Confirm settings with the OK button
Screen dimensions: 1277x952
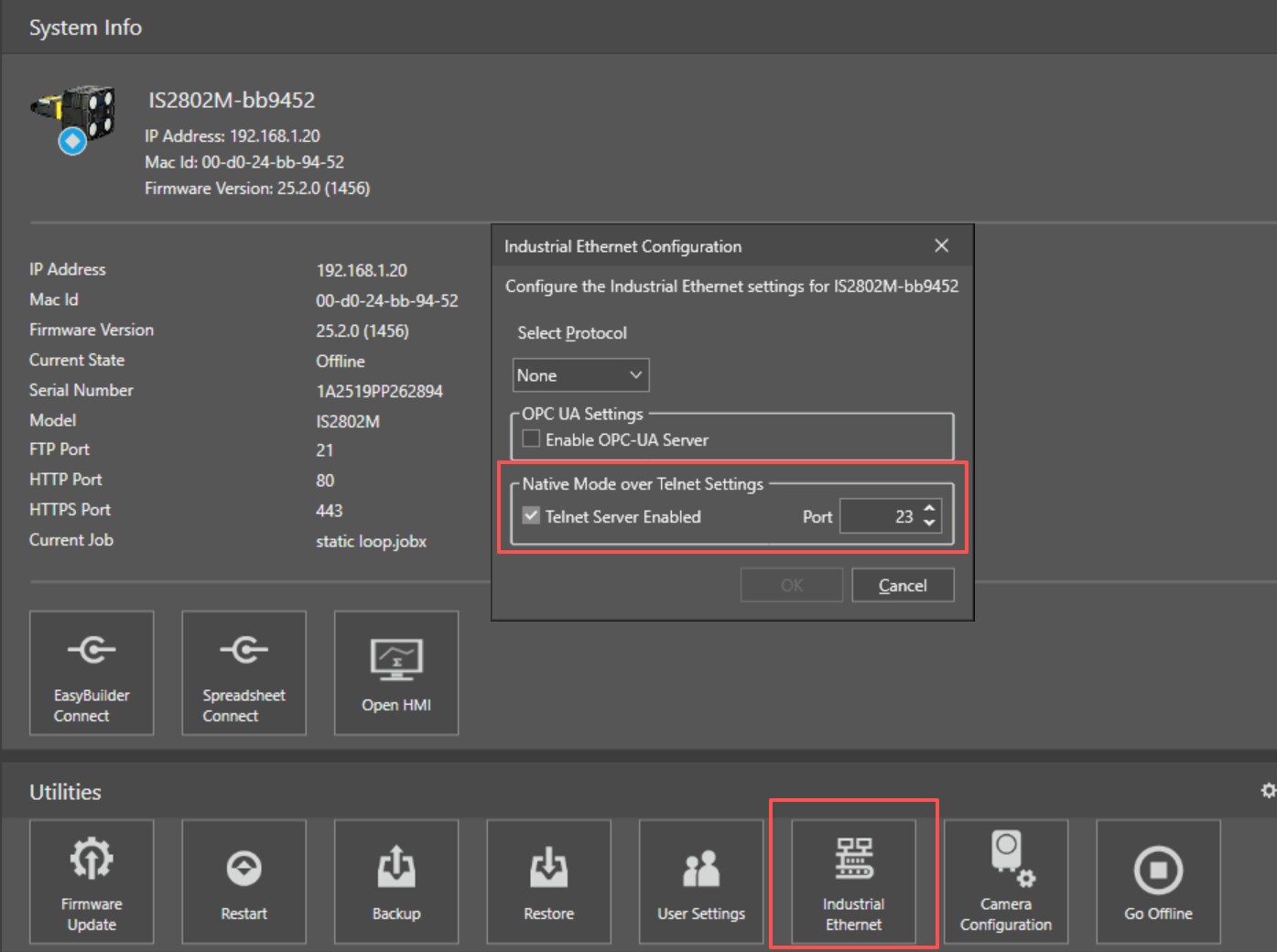pyautogui.click(x=791, y=585)
